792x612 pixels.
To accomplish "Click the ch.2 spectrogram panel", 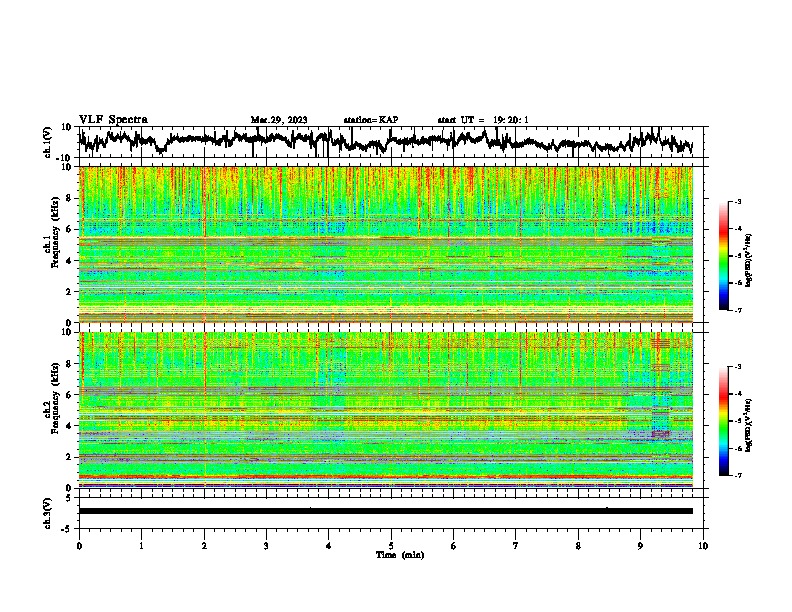I will pos(386,410).
